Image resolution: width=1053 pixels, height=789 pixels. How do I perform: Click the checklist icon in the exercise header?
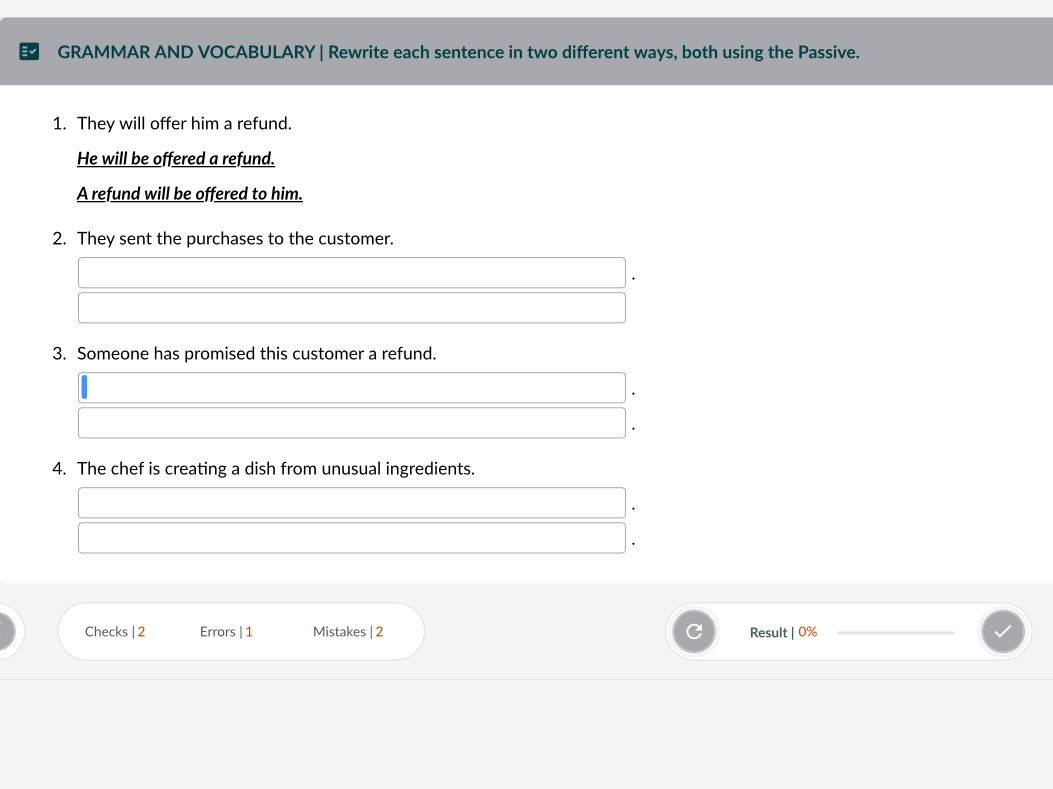click(x=30, y=52)
